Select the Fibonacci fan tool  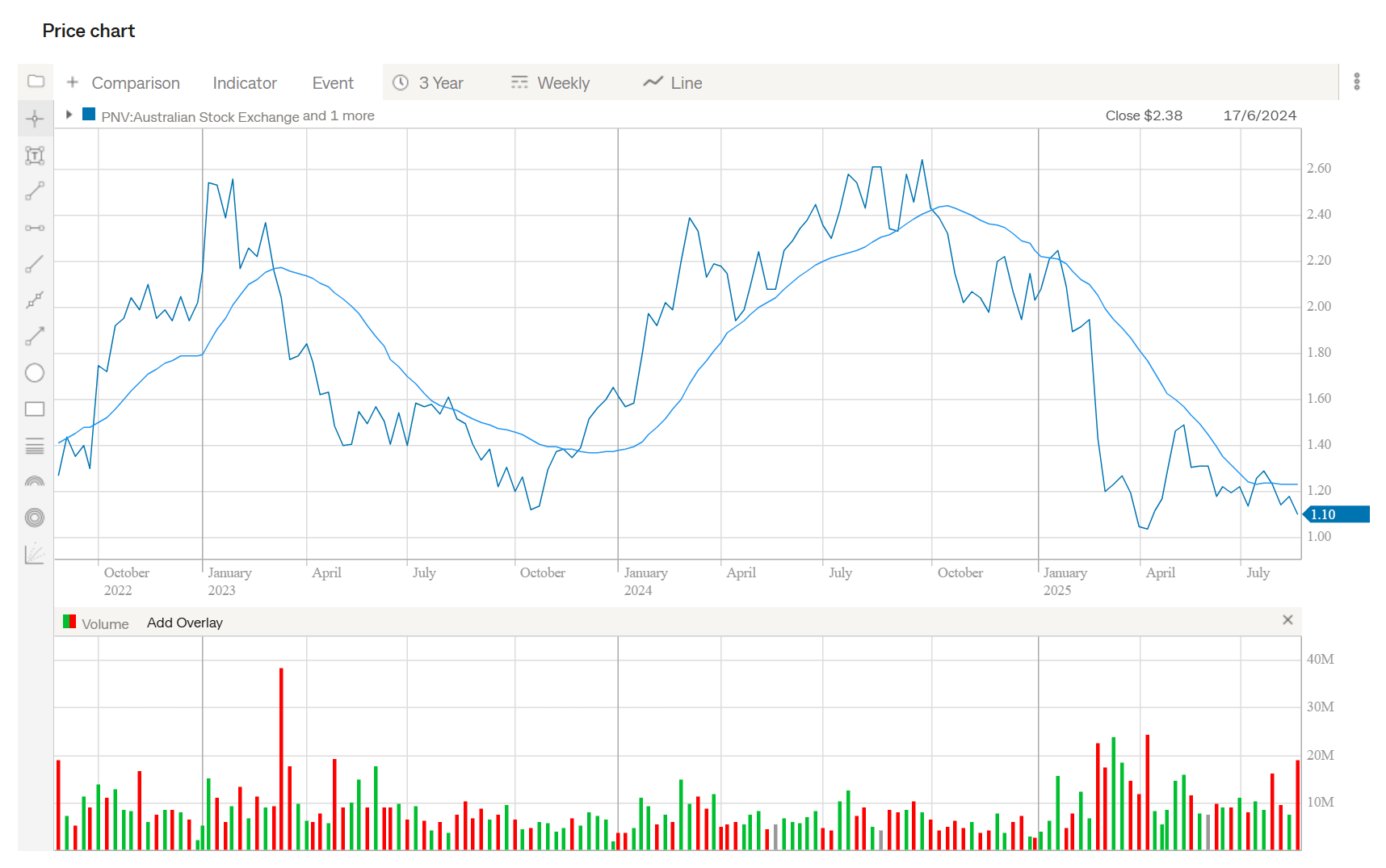(x=35, y=554)
